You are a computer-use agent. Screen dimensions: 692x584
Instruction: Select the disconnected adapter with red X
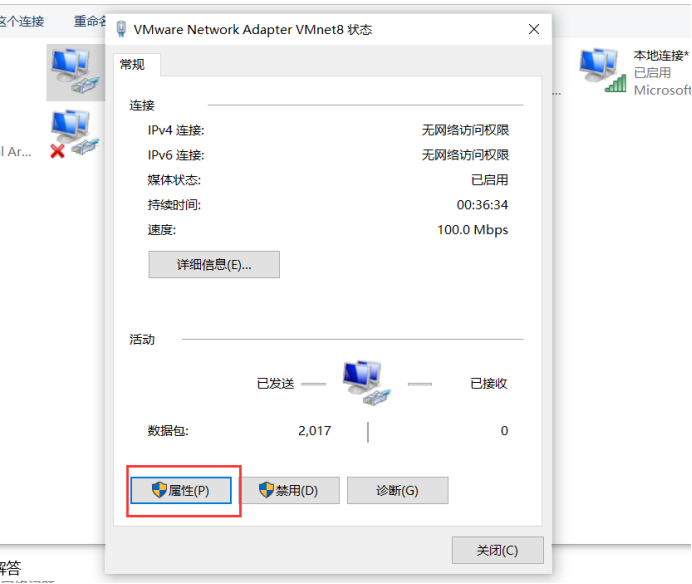[74, 134]
